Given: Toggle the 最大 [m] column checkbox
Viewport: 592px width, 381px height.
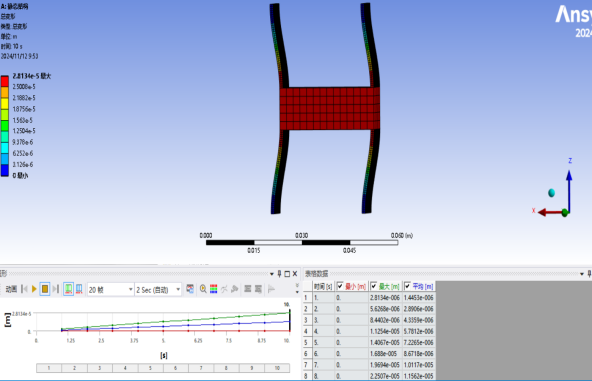Looking at the screenshot, I should point(373,286).
